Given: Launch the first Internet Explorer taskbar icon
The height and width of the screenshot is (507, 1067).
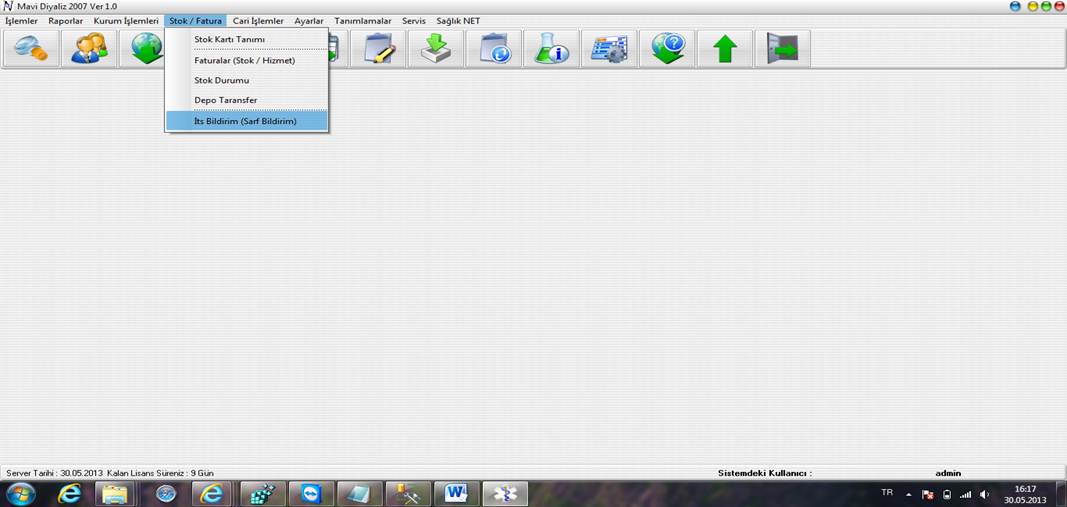Looking at the screenshot, I should tap(69, 494).
